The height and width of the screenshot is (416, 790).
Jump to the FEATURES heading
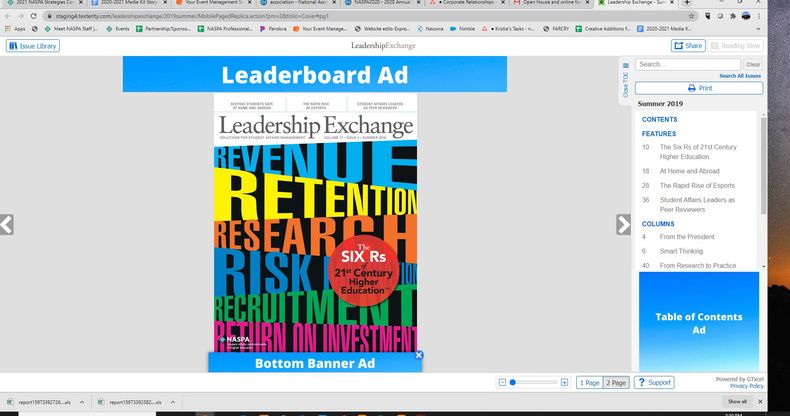tap(659, 133)
